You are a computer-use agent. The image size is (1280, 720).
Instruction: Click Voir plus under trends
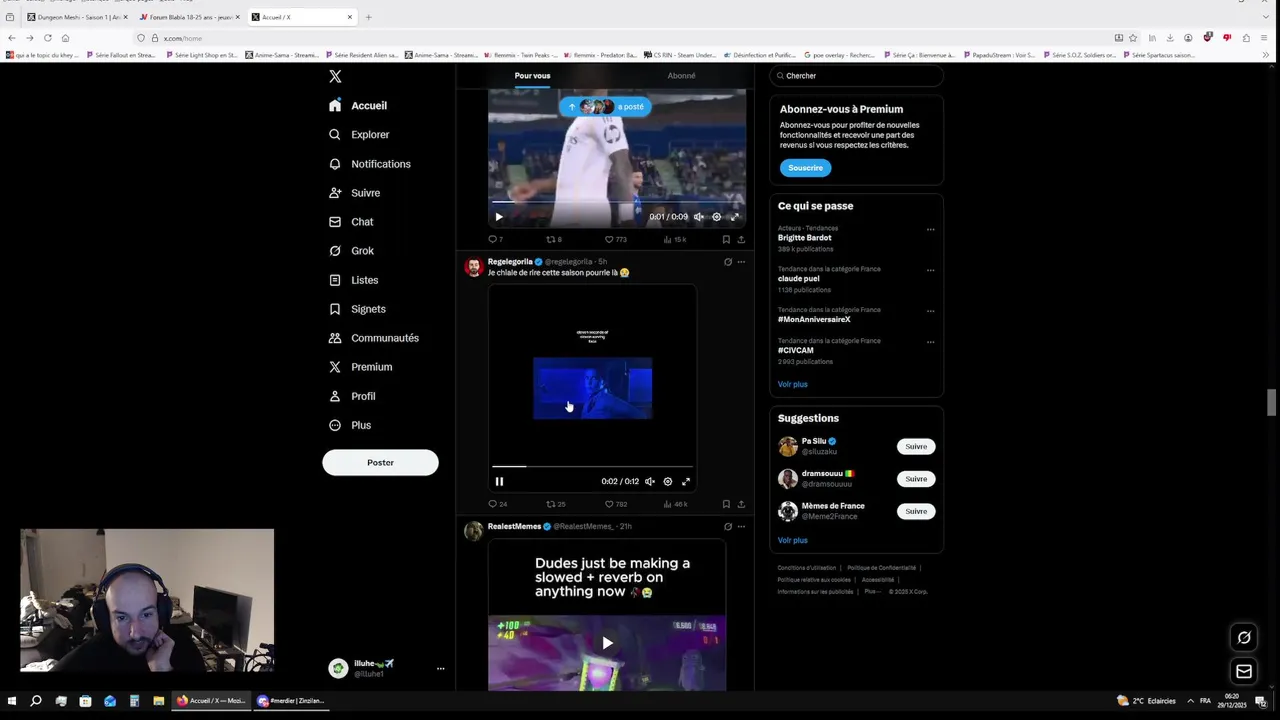coord(793,384)
